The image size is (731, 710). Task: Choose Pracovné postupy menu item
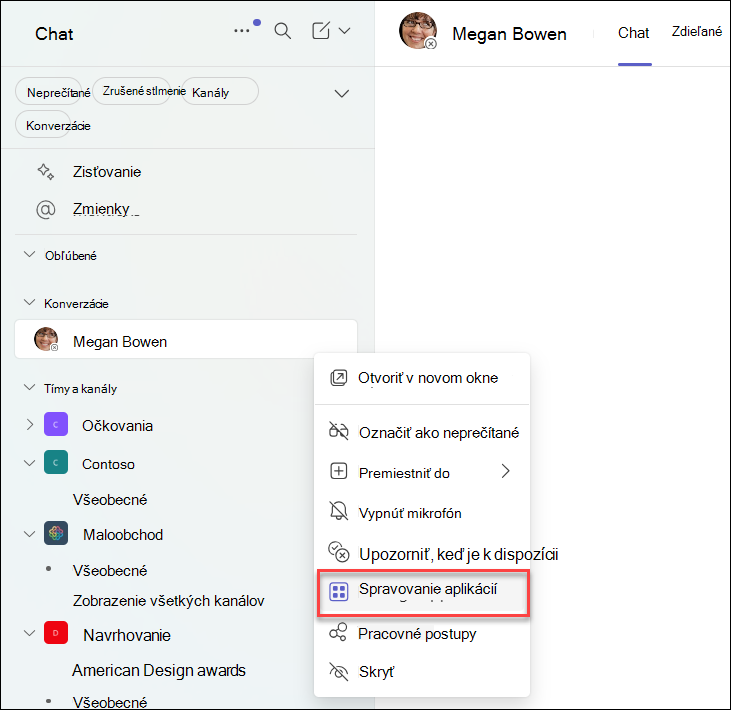pos(422,634)
